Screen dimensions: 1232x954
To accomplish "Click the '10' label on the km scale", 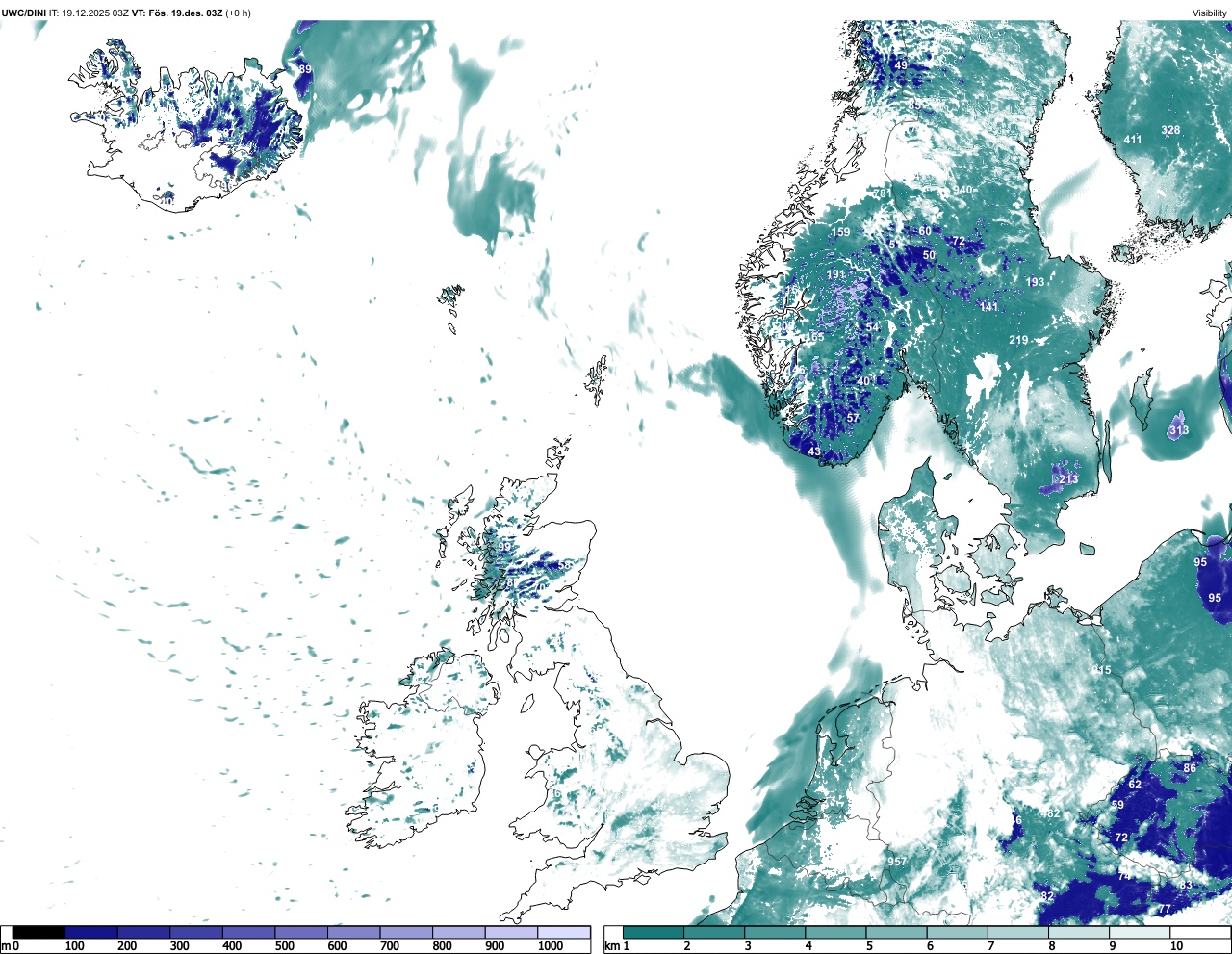I will 1176,946.
